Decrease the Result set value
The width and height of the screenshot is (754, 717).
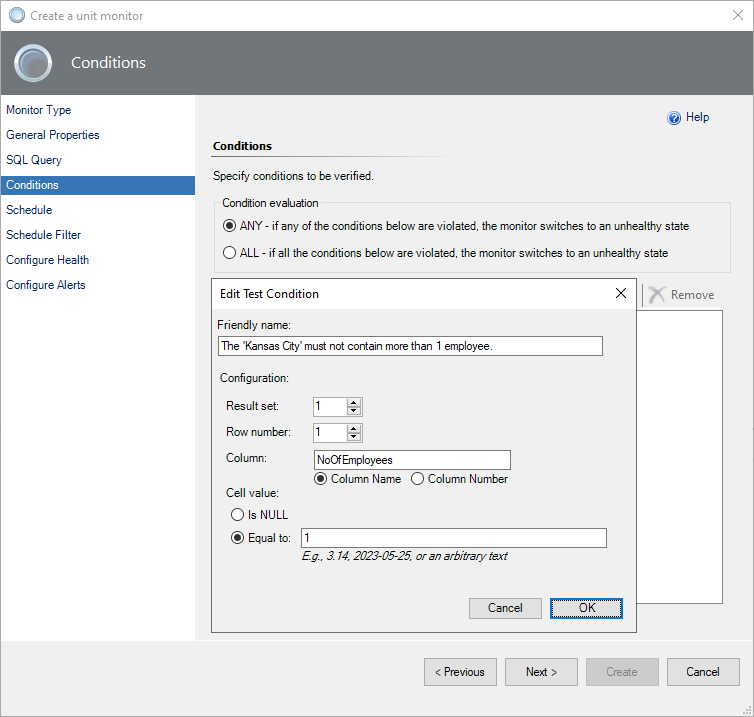[354, 411]
